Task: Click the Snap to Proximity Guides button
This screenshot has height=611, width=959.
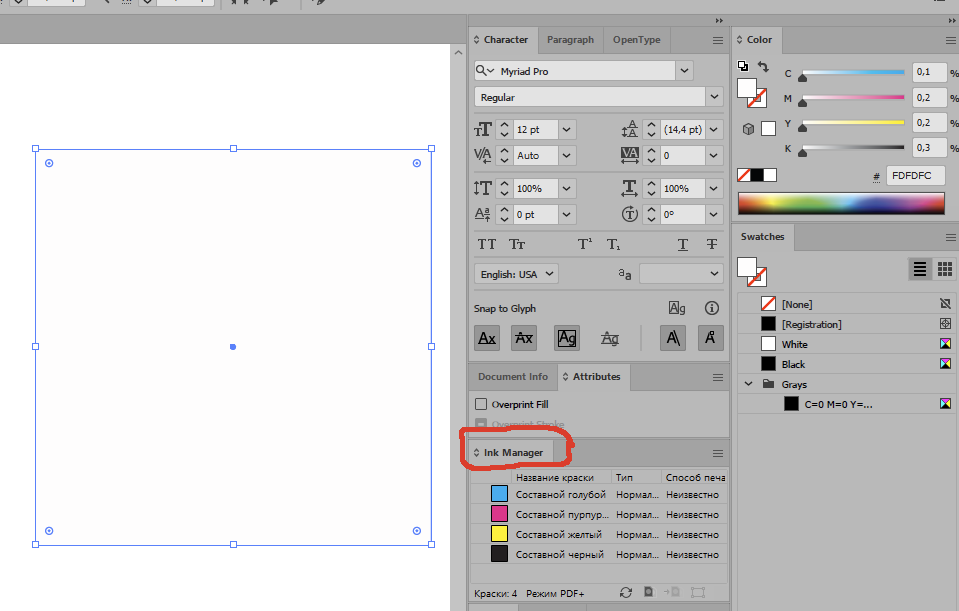Action: (610, 338)
